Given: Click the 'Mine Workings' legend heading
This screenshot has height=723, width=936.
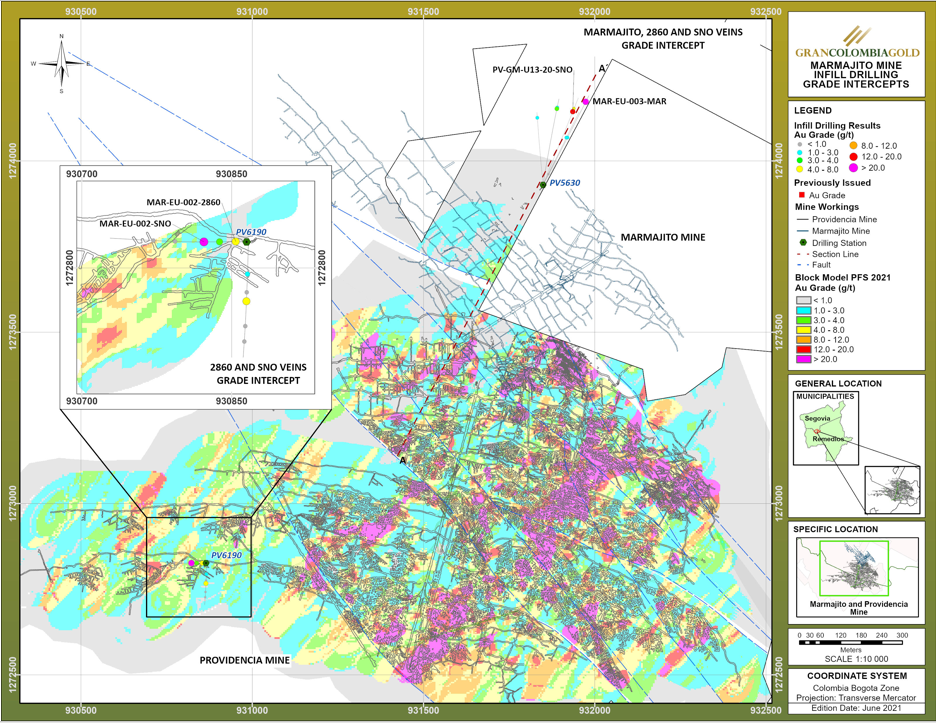Looking at the screenshot, I should (827, 207).
